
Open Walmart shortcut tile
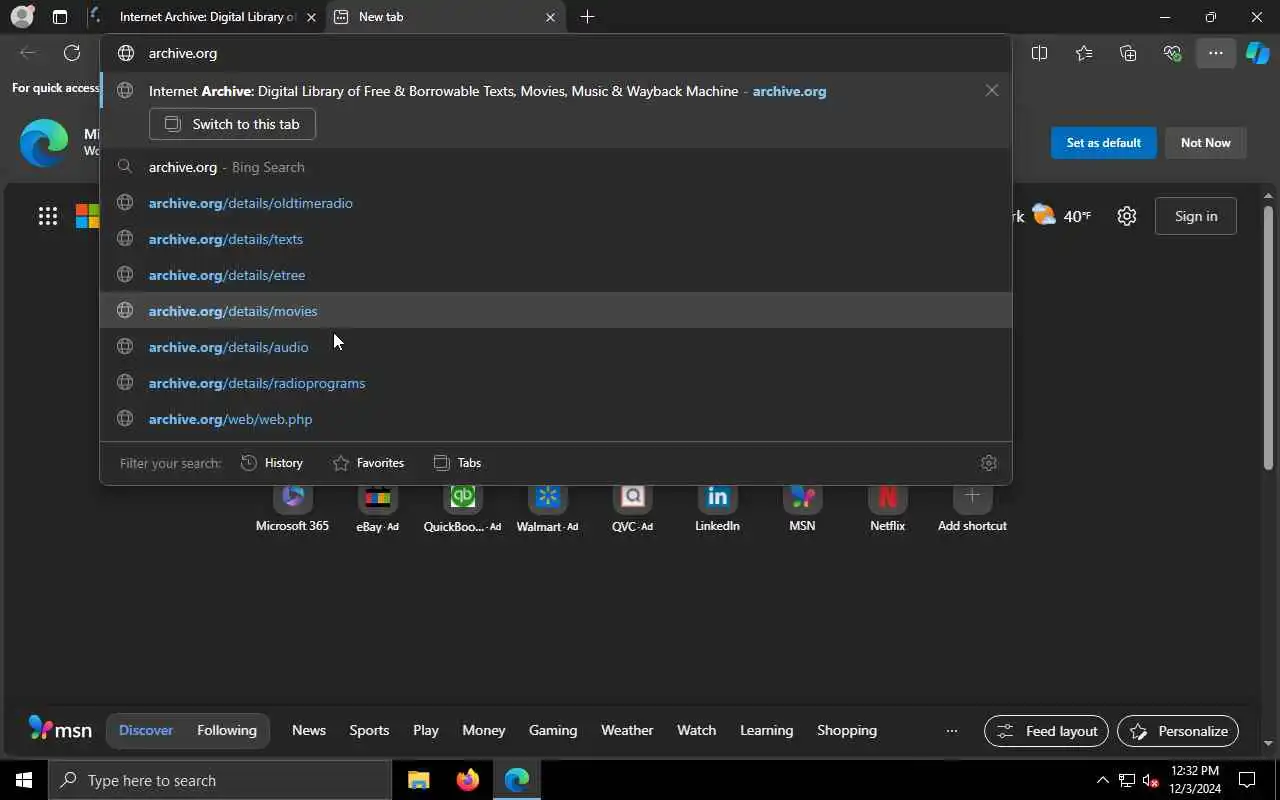547,509
